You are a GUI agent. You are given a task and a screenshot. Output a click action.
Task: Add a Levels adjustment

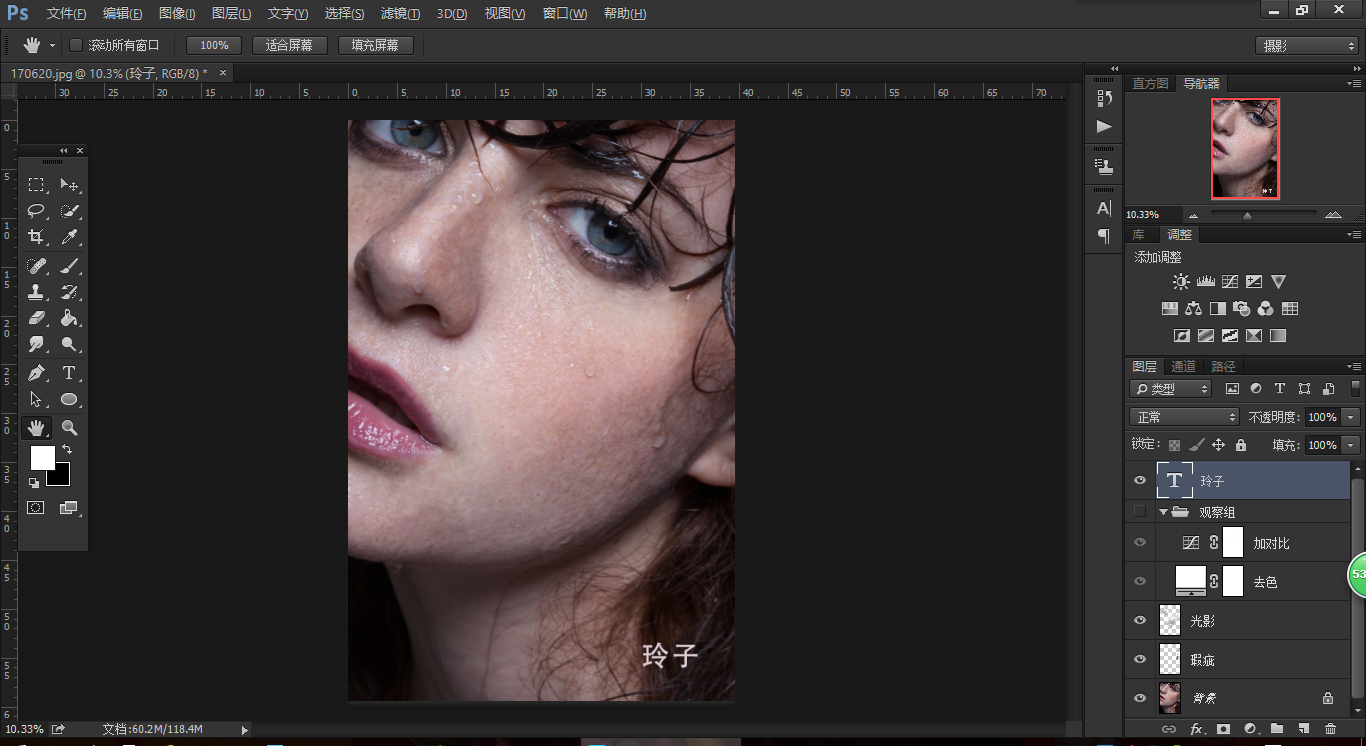click(1206, 282)
